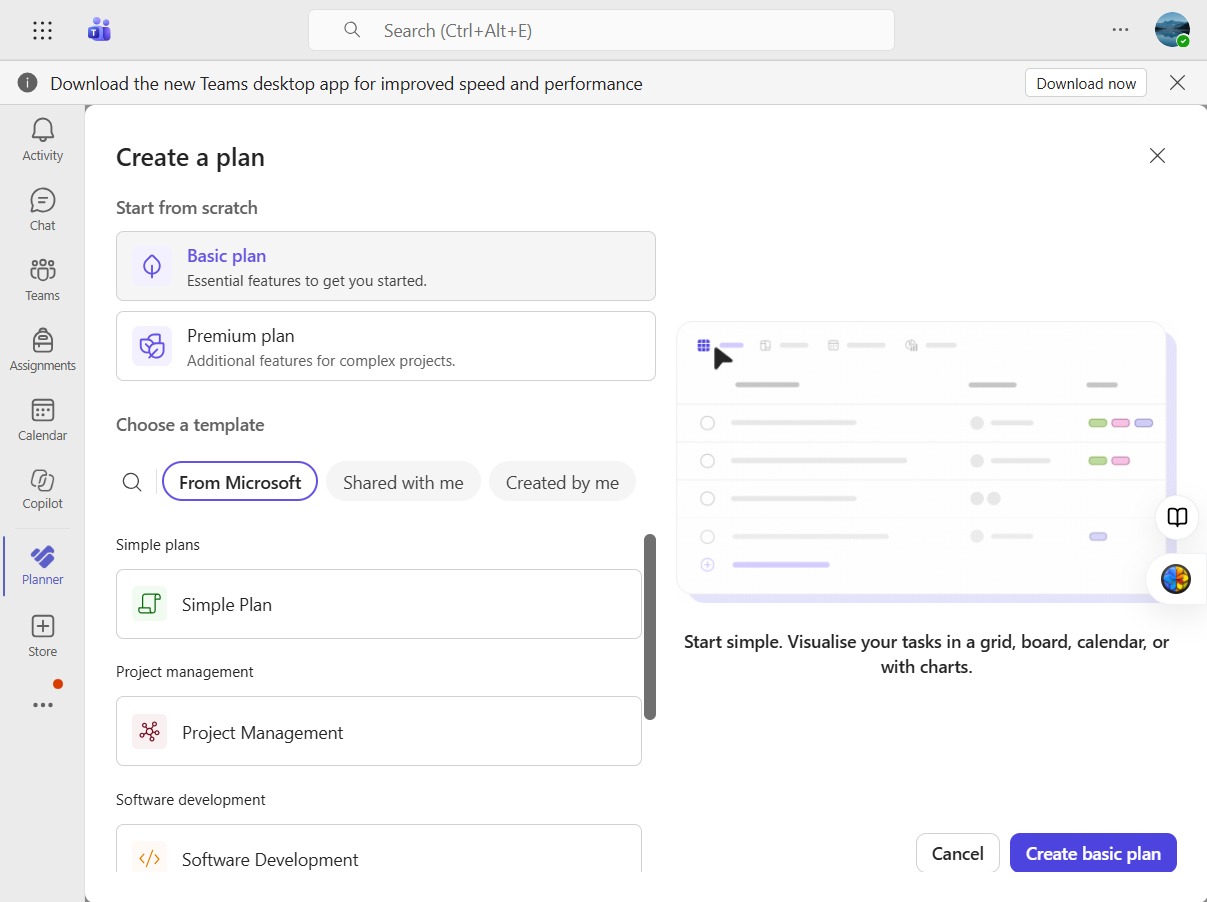Dismiss the download banner

point(1177,83)
